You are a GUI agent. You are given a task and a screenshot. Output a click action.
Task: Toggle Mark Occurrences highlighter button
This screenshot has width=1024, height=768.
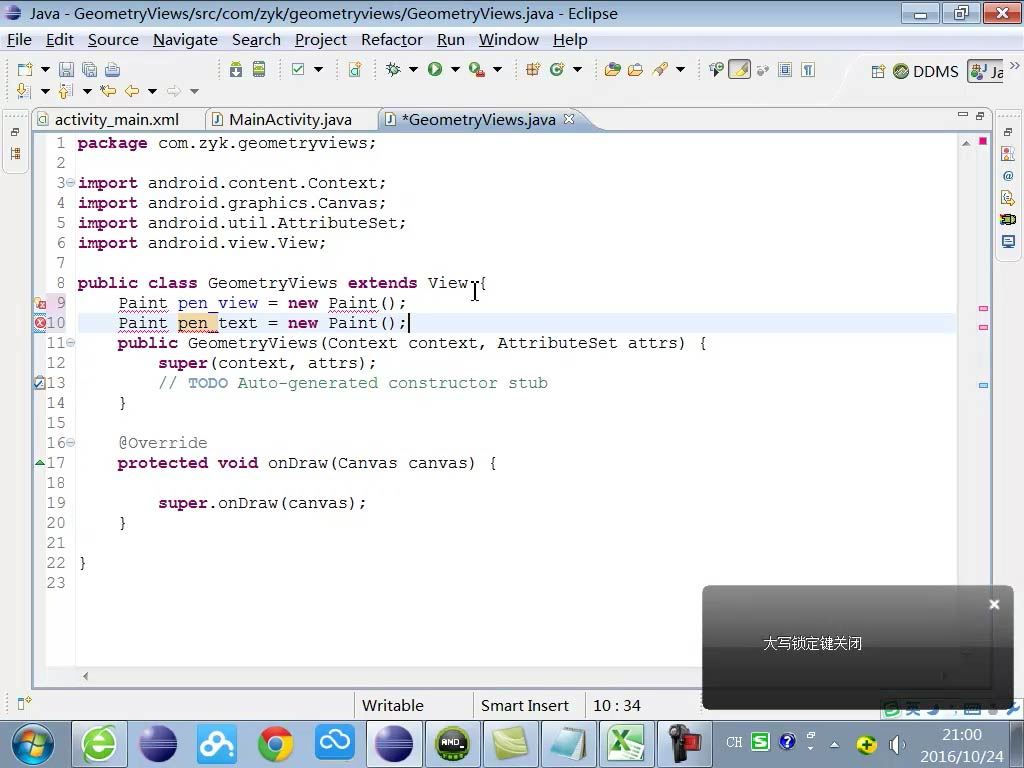point(739,69)
